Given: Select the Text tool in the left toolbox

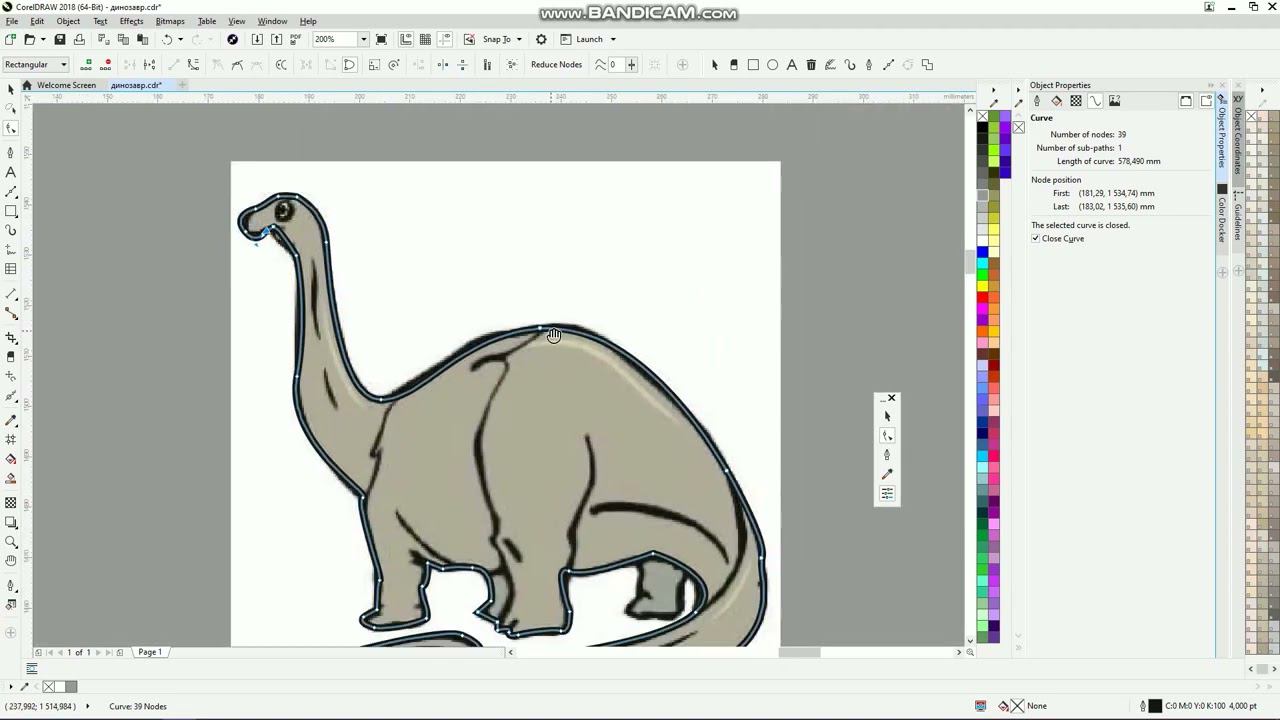Looking at the screenshot, I should (11, 172).
